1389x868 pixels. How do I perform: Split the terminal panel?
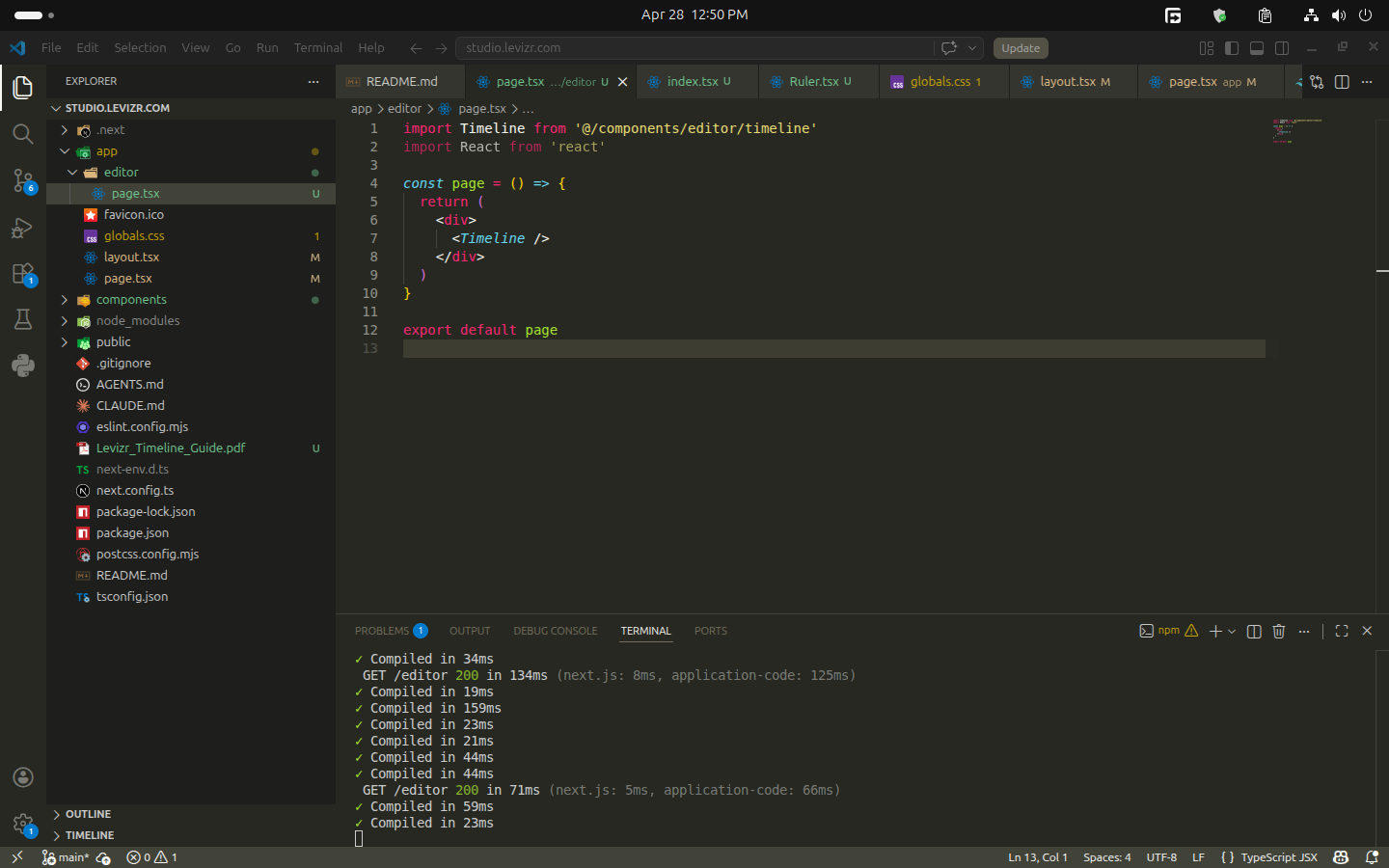[1254, 631]
